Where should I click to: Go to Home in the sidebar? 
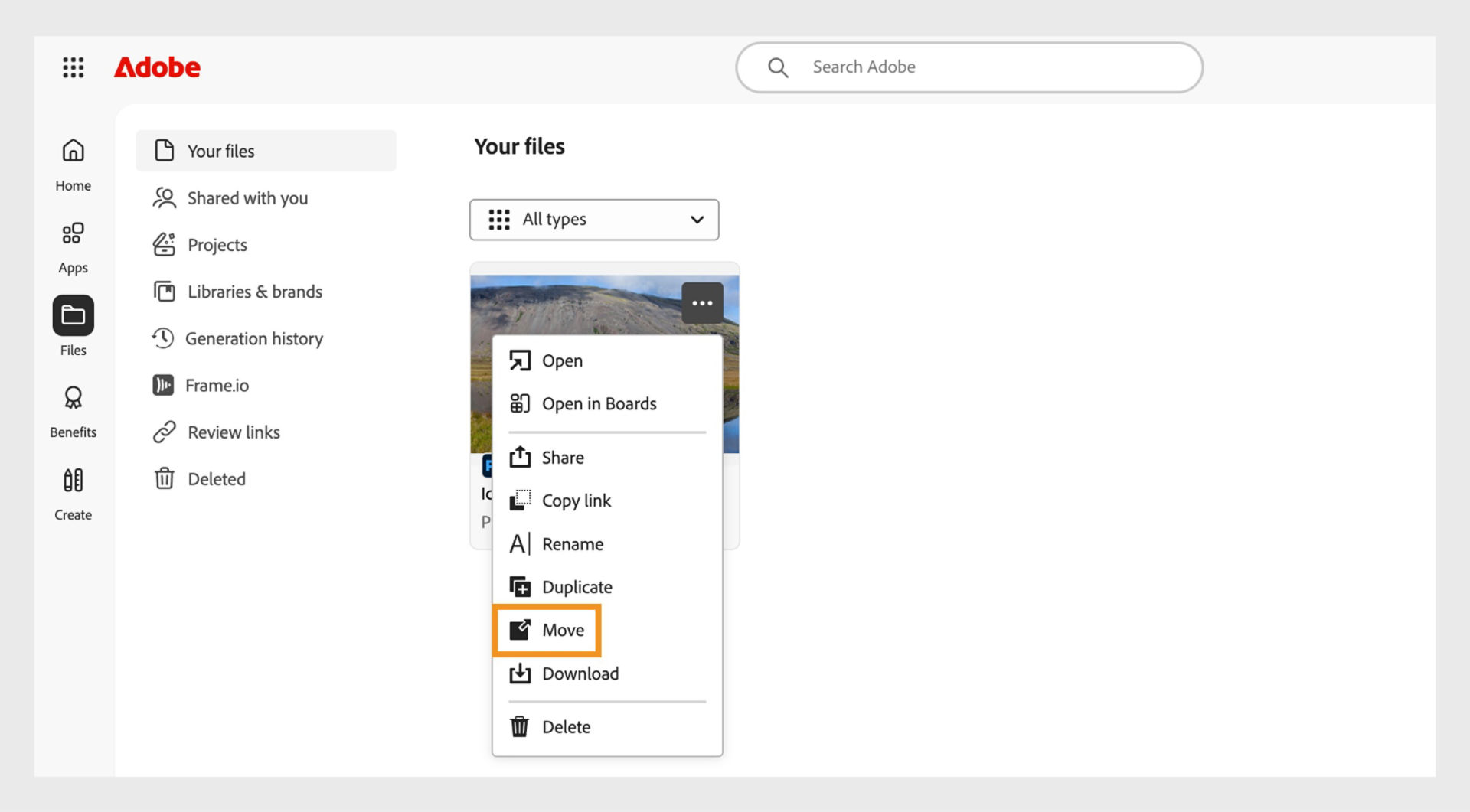point(73,165)
